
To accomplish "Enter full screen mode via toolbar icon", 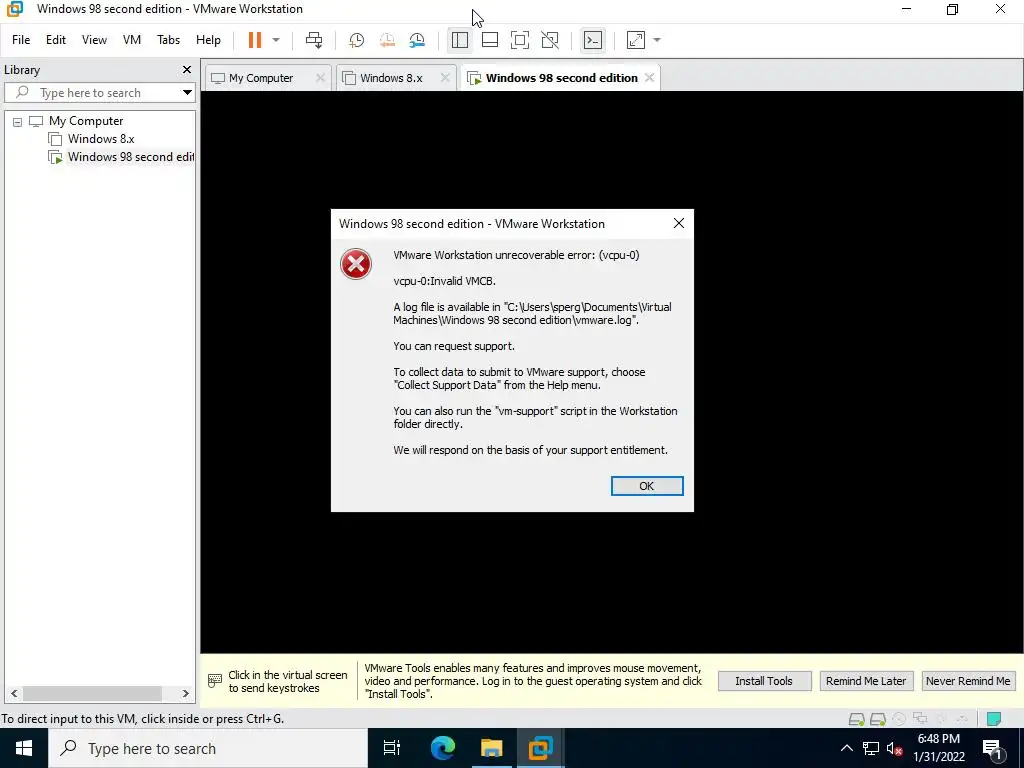I will coord(520,40).
